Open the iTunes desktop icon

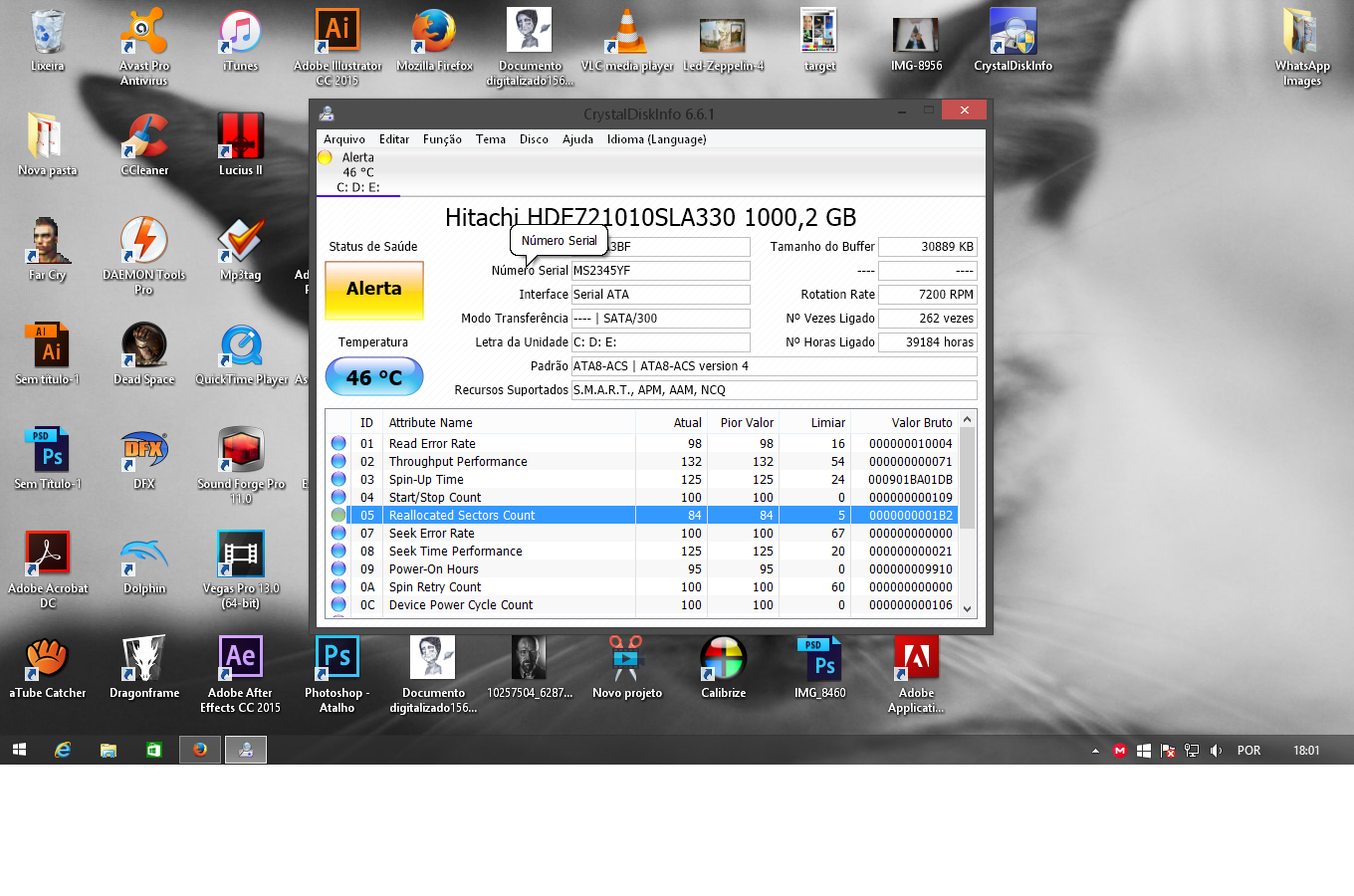tap(240, 41)
